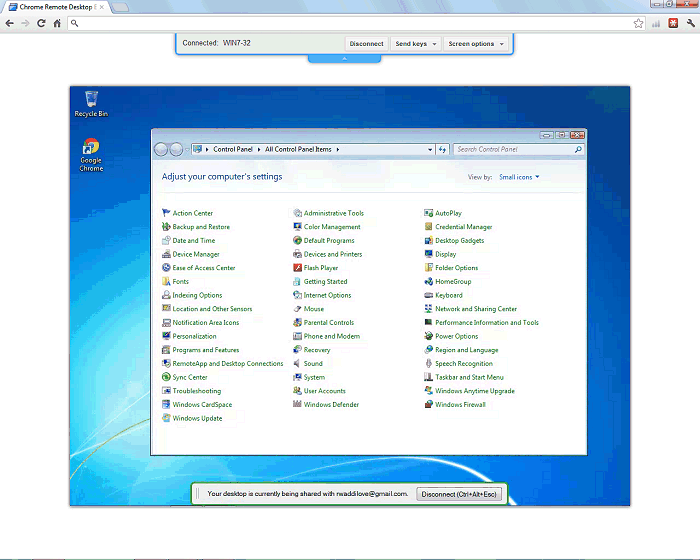The width and height of the screenshot is (700, 560).
Task: Click the Sound speaker icon
Action: pyautogui.click(x=297, y=364)
